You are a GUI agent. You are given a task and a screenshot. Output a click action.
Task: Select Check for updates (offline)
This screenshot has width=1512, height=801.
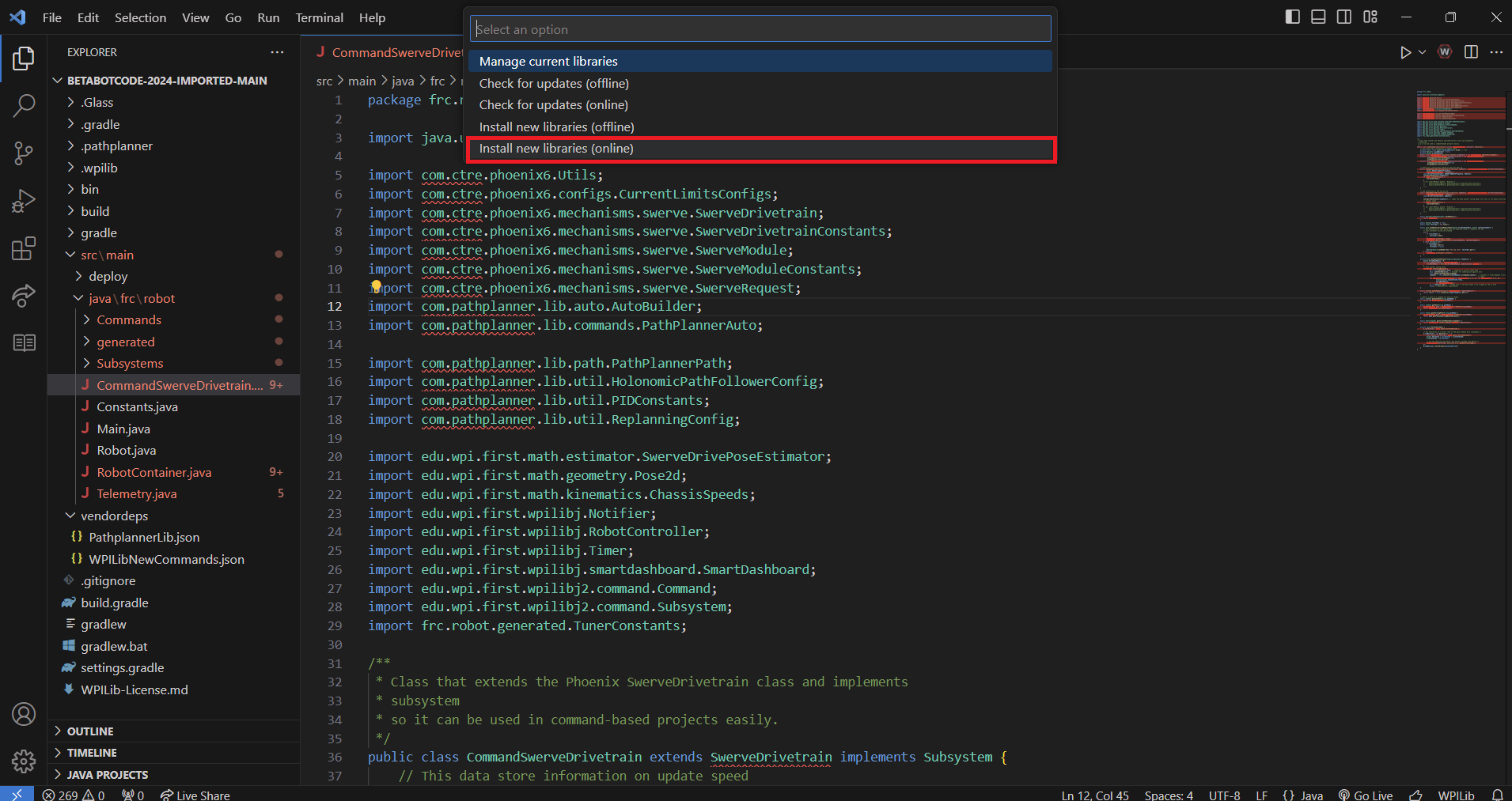760,83
